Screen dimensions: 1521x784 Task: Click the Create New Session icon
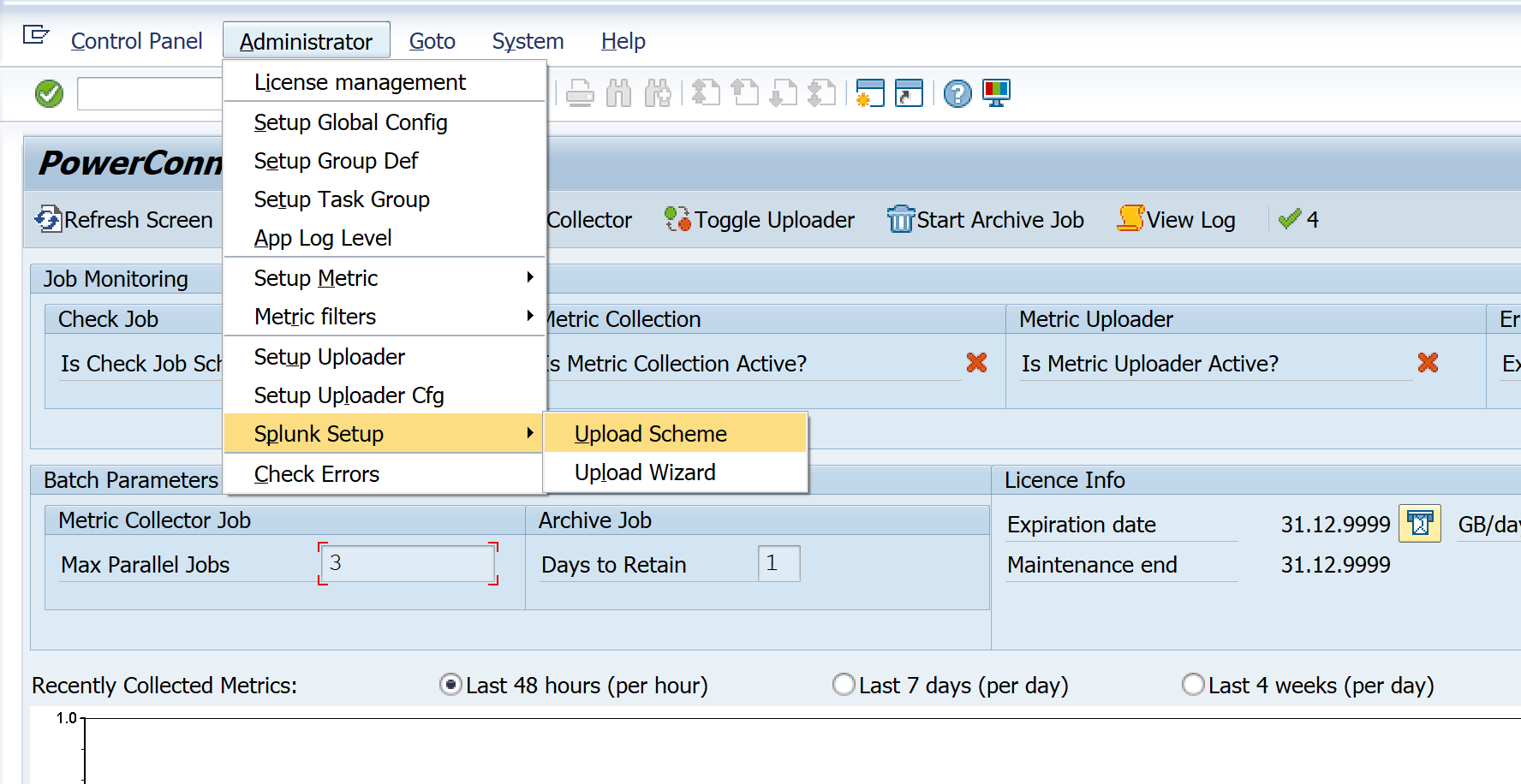point(869,93)
